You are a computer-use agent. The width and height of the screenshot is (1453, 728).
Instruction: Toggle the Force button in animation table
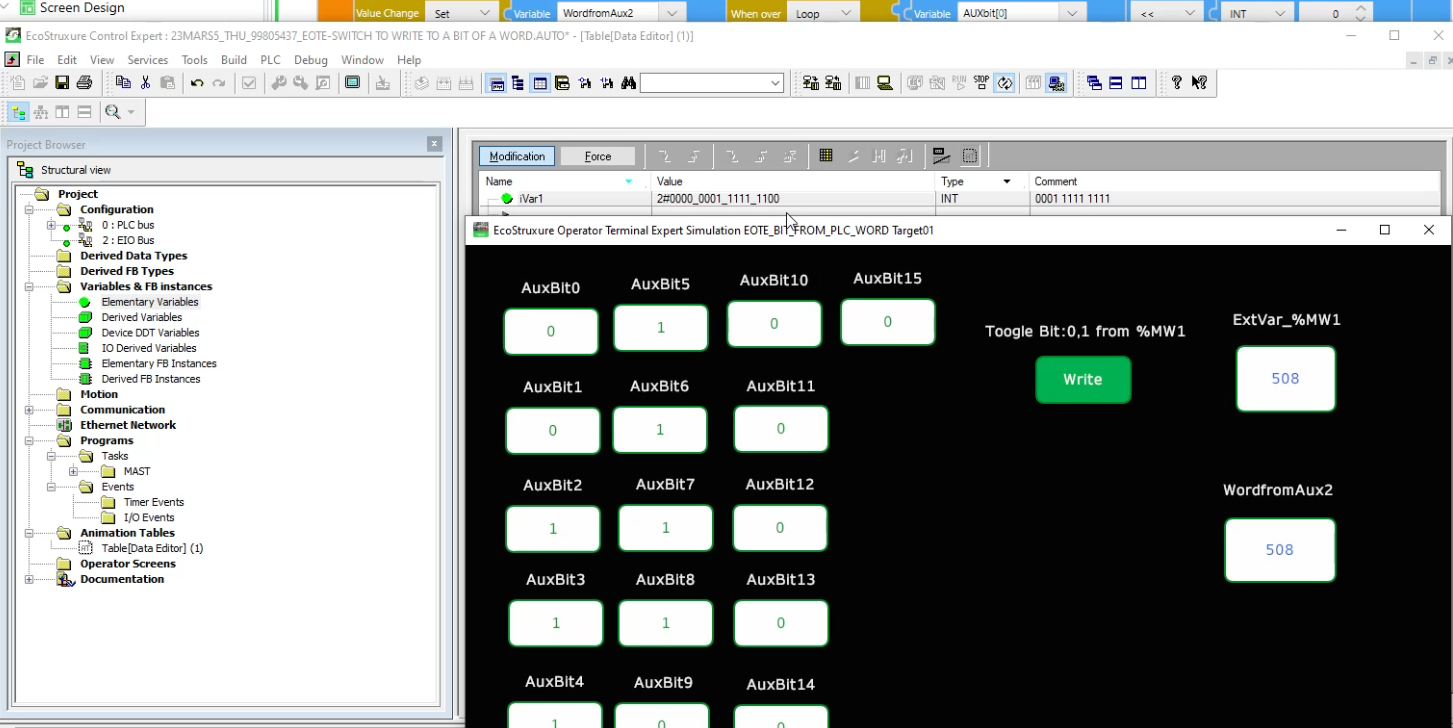[598, 156]
